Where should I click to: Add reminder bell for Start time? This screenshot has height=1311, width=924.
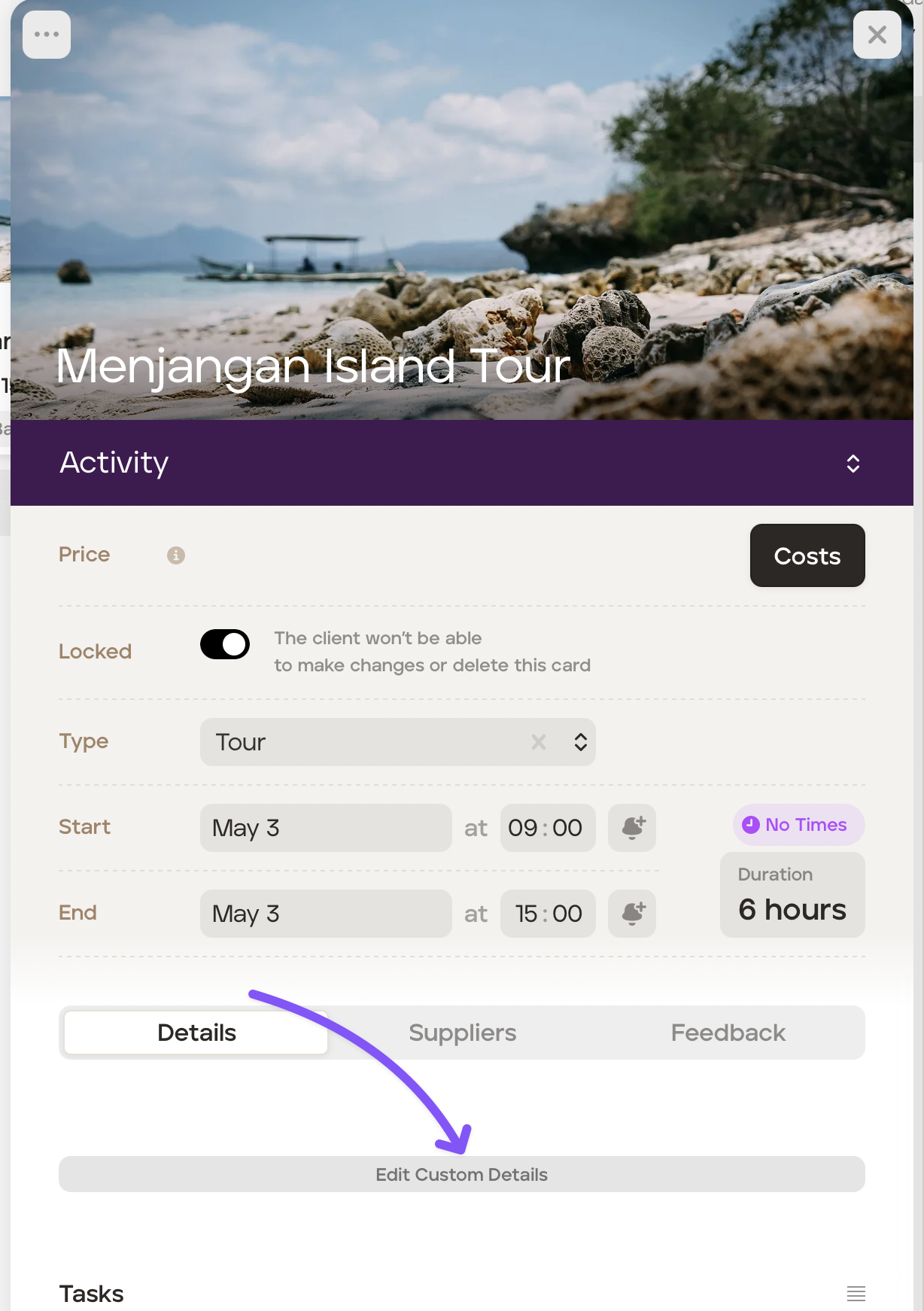(x=632, y=828)
